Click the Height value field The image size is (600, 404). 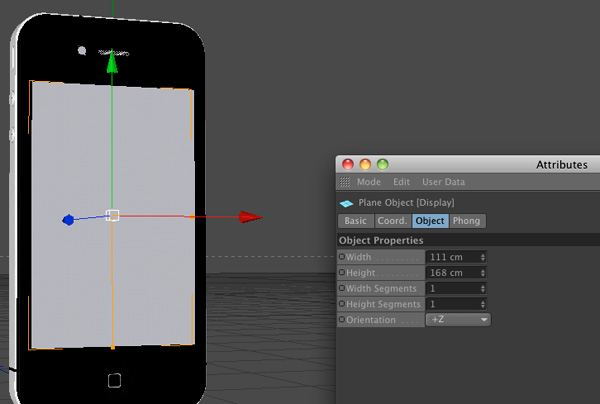pyautogui.click(x=456, y=273)
